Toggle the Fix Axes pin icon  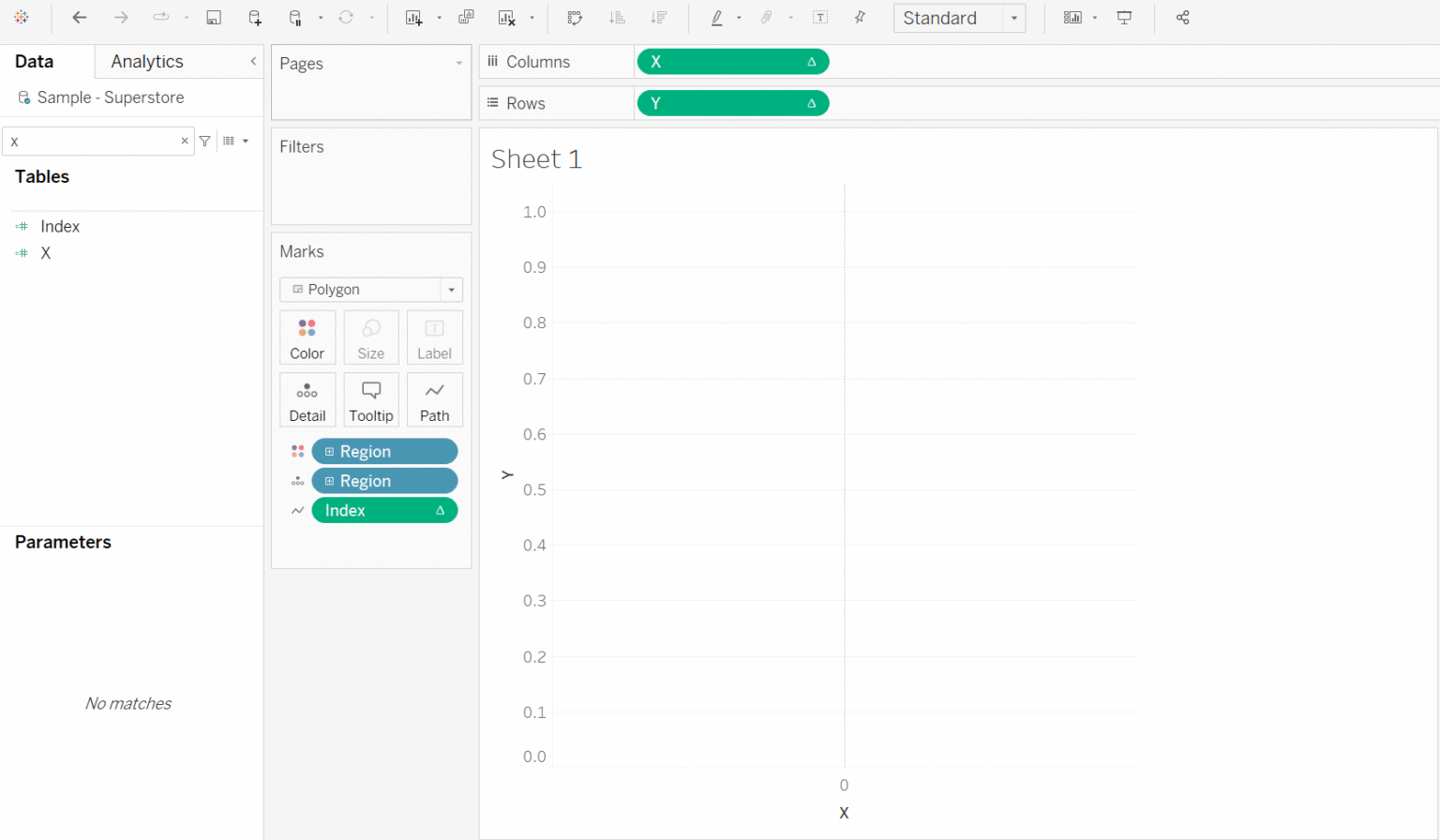[860, 18]
